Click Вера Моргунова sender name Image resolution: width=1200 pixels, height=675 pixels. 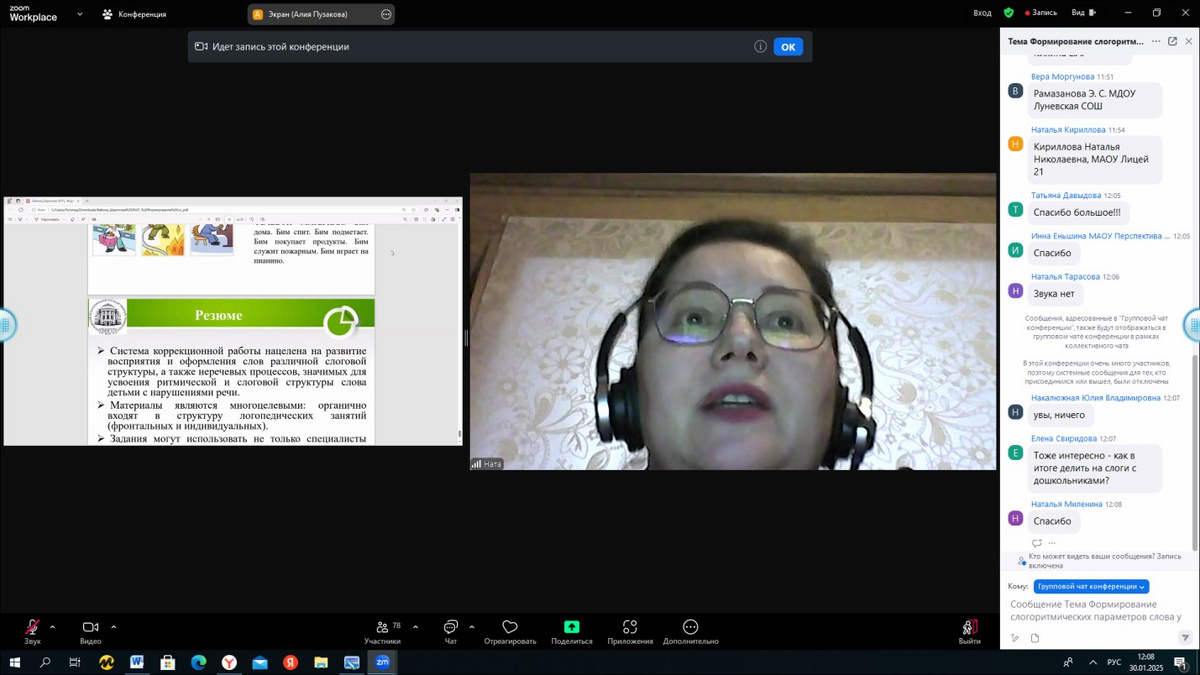point(1062,77)
